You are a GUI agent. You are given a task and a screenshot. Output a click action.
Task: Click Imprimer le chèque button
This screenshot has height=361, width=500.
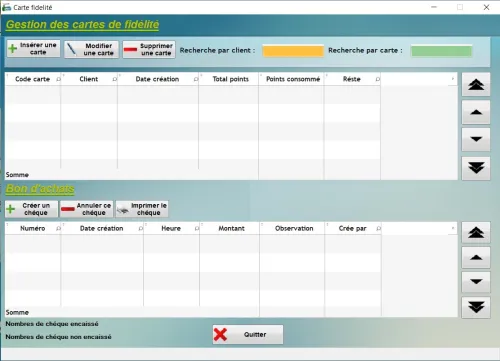[x=142, y=209]
